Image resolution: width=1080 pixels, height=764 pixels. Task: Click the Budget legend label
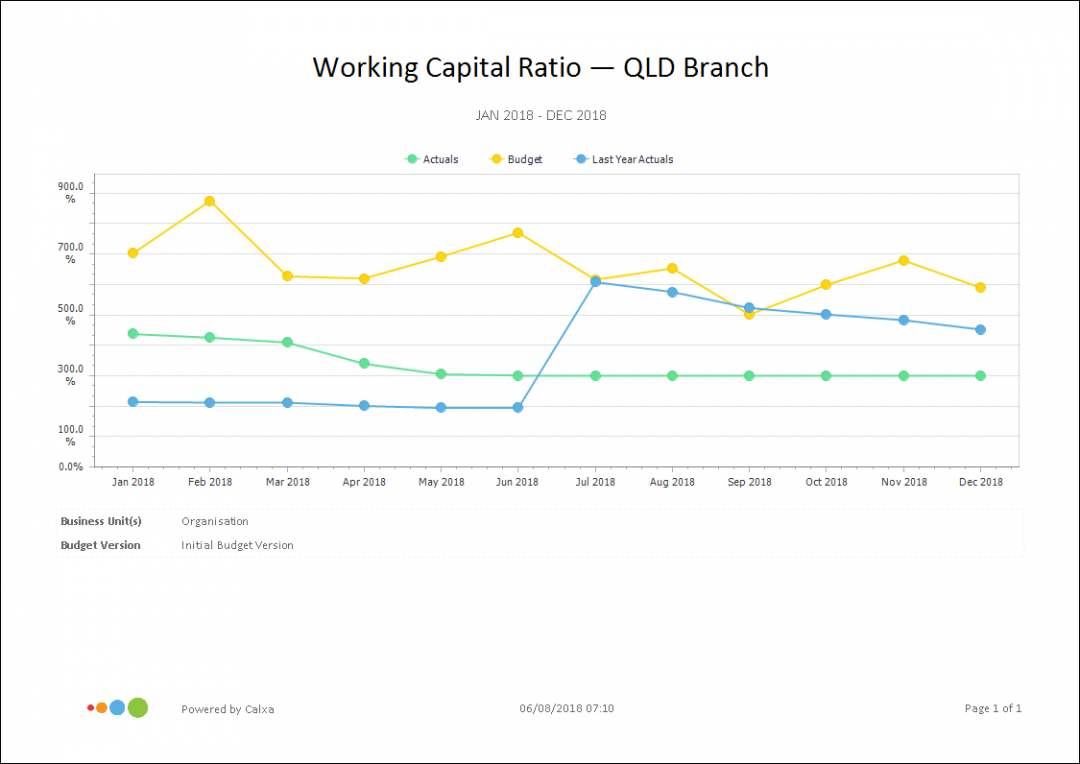525,159
